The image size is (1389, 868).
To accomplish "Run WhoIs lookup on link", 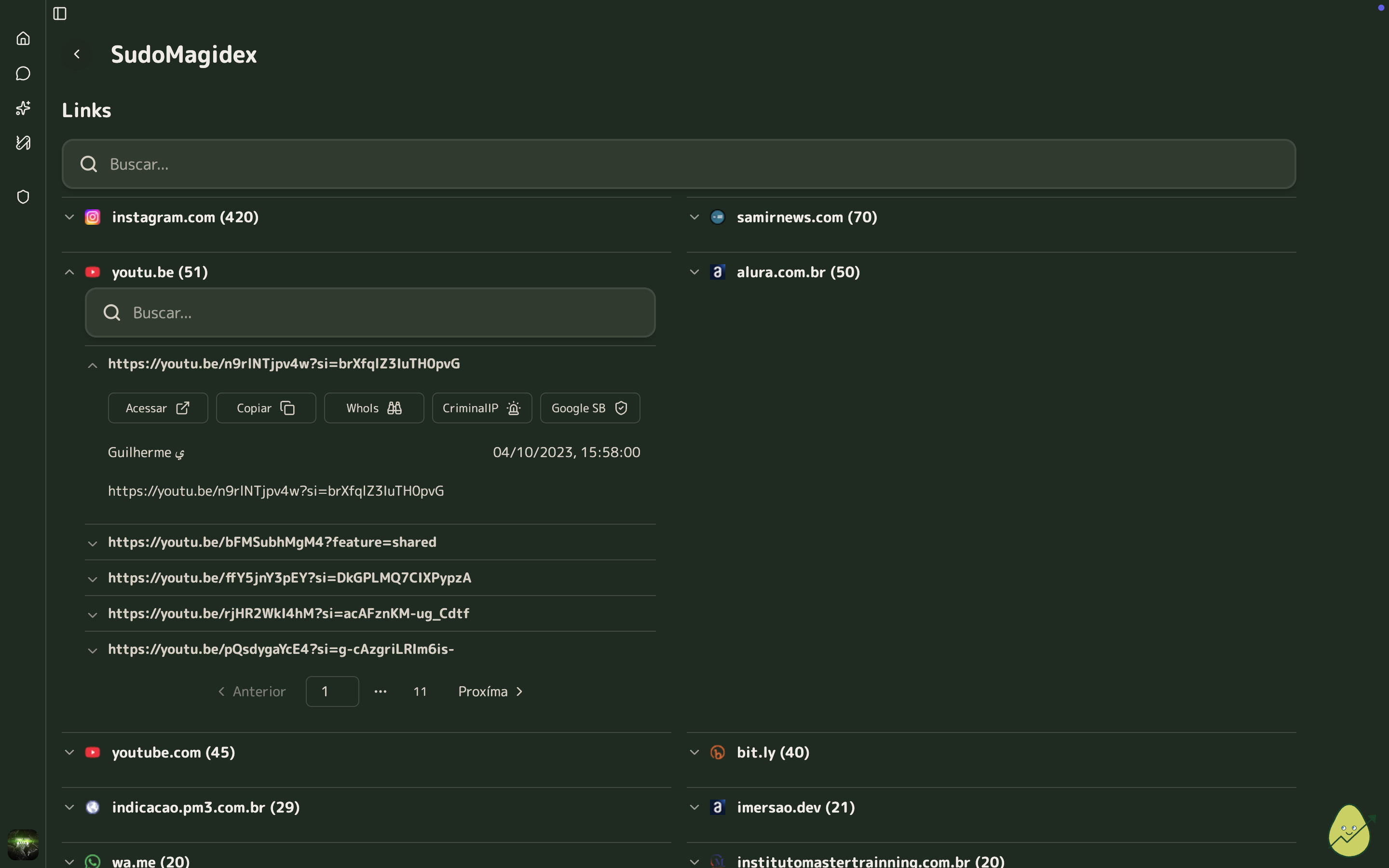I will pos(374,408).
